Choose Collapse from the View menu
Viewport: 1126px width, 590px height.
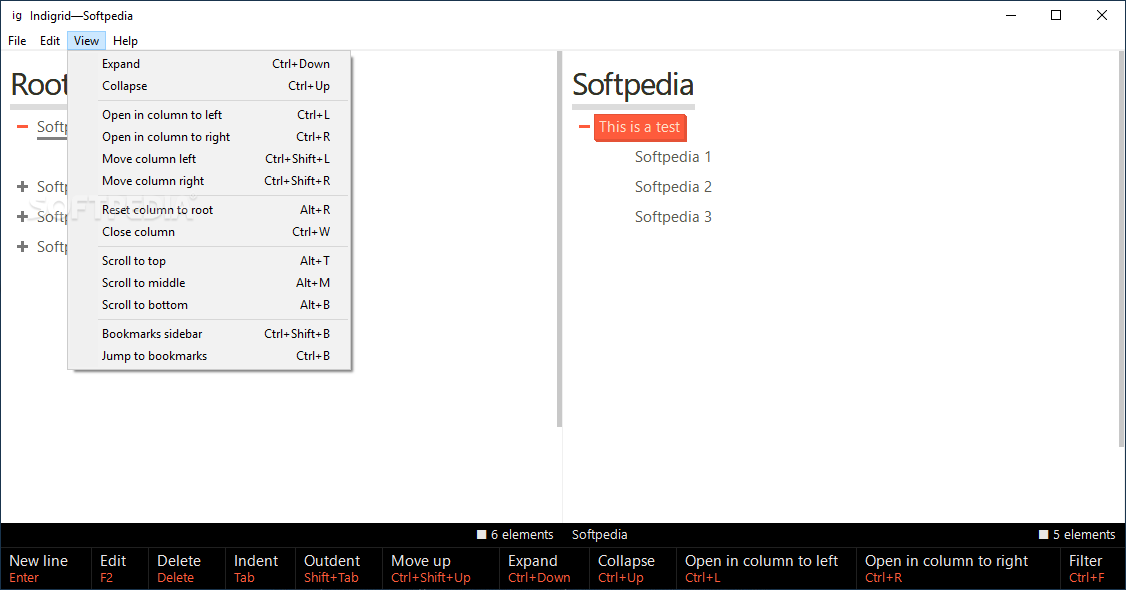tap(209, 85)
